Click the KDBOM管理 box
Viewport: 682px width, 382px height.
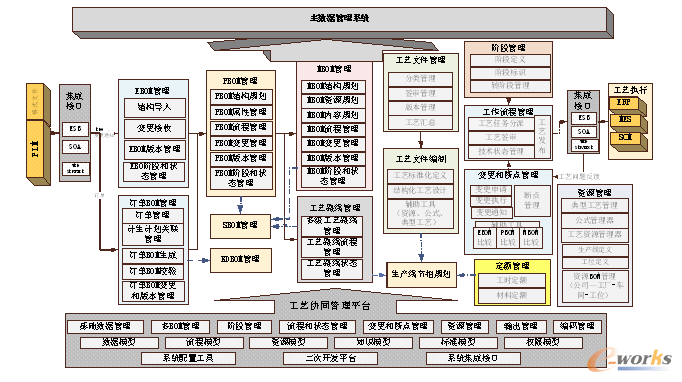pyautogui.click(x=241, y=260)
